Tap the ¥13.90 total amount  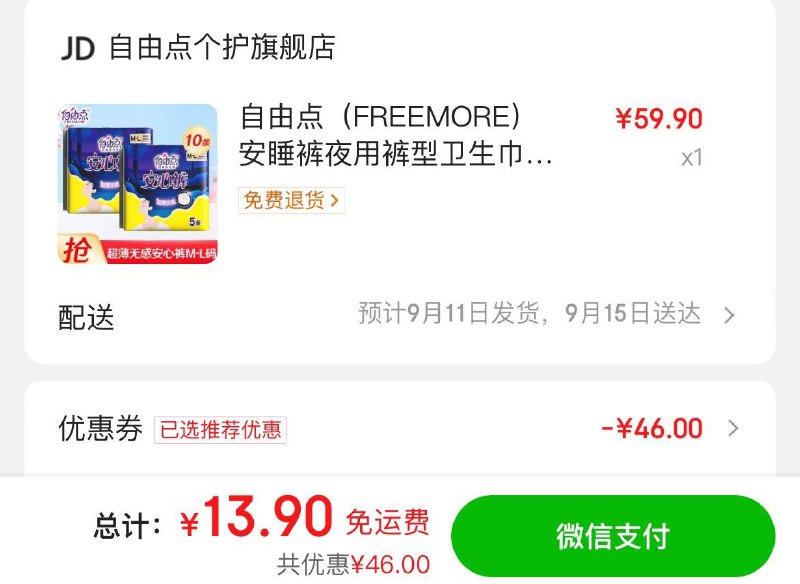tap(256, 517)
